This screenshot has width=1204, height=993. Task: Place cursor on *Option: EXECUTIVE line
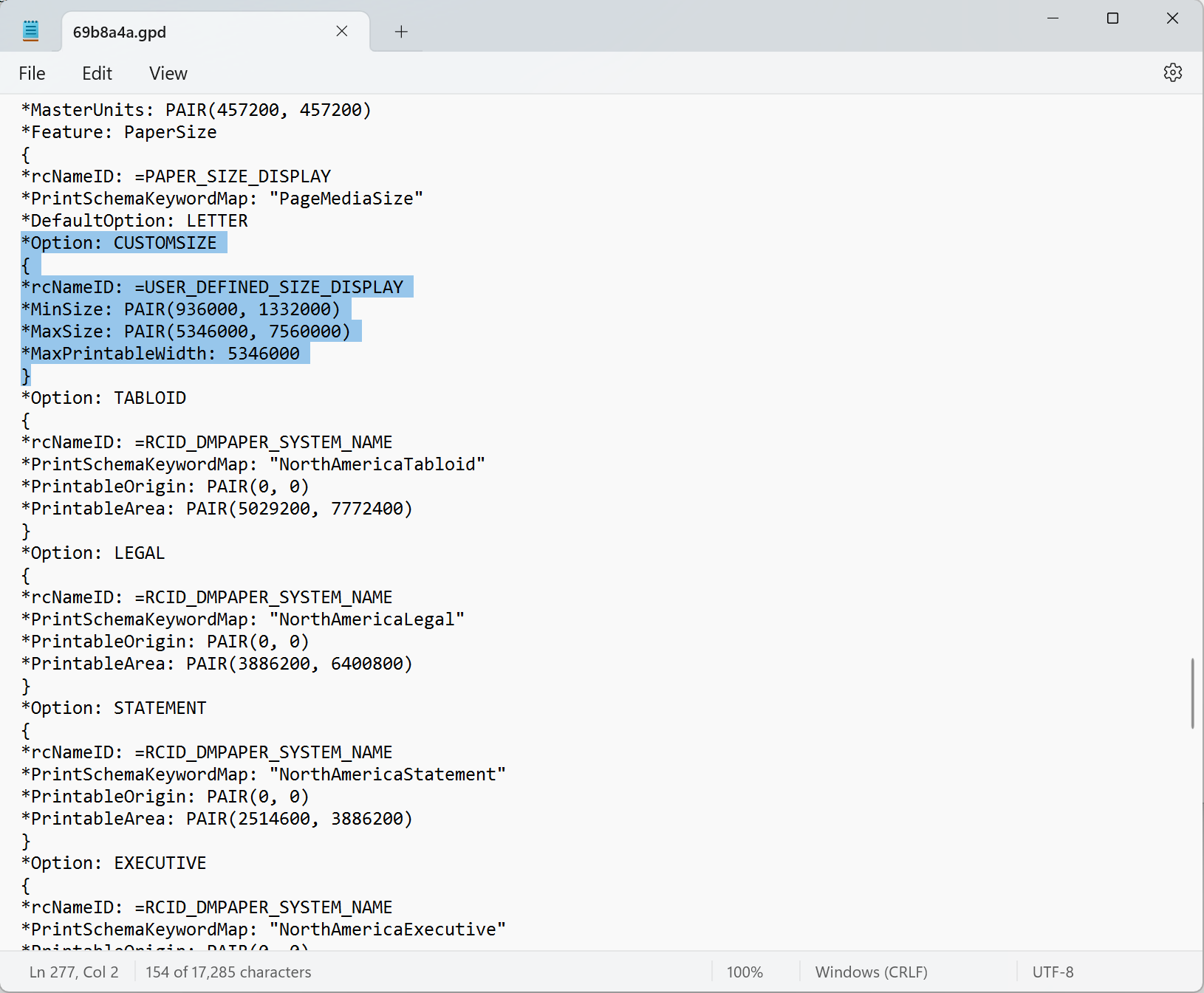pyautogui.click(x=114, y=863)
